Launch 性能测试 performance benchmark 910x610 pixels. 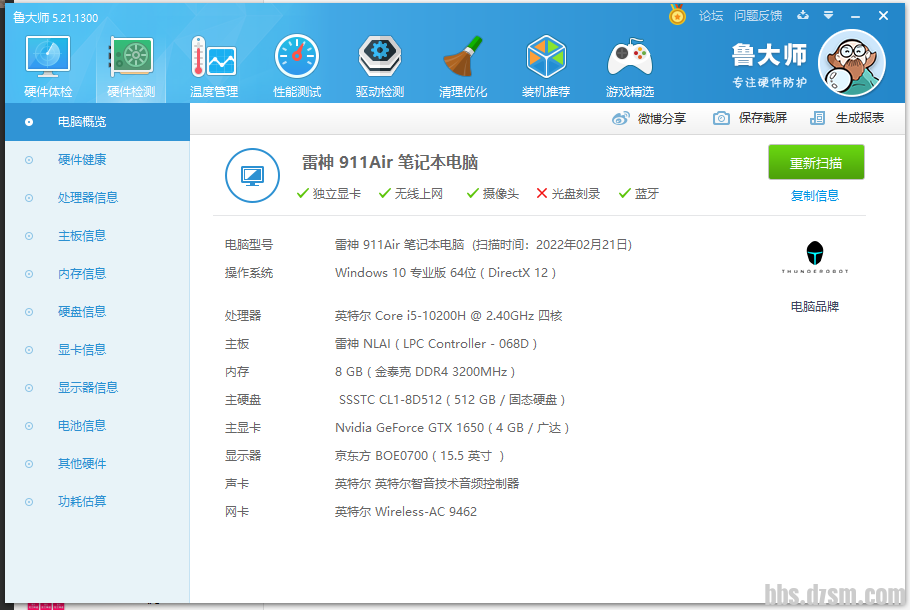click(x=297, y=67)
